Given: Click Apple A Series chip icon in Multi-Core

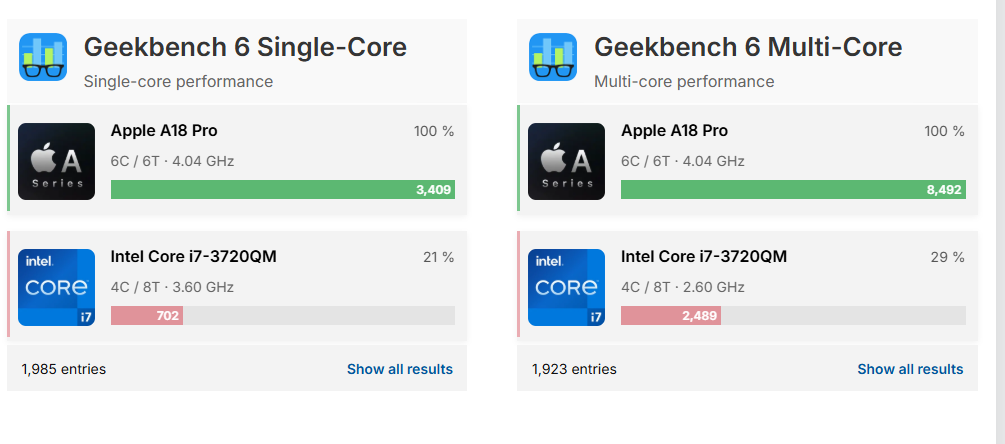Looking at the screenshot, I should [x=567, y=161].
